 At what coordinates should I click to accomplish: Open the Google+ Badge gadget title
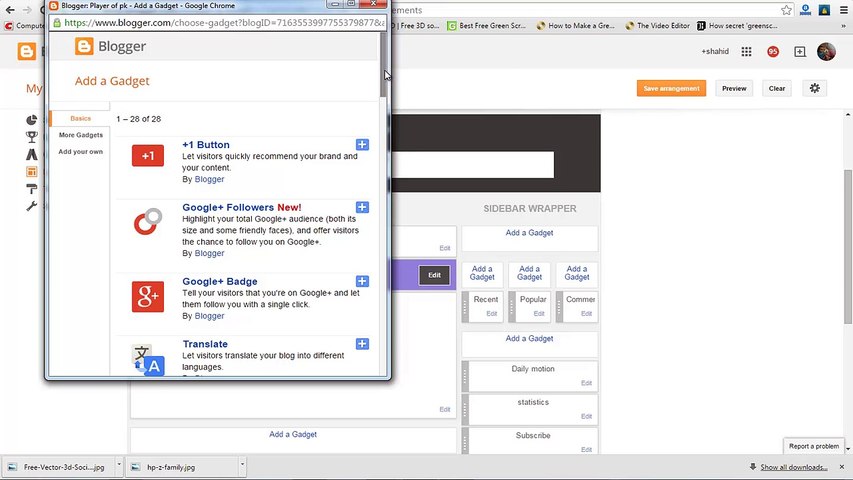220,281
